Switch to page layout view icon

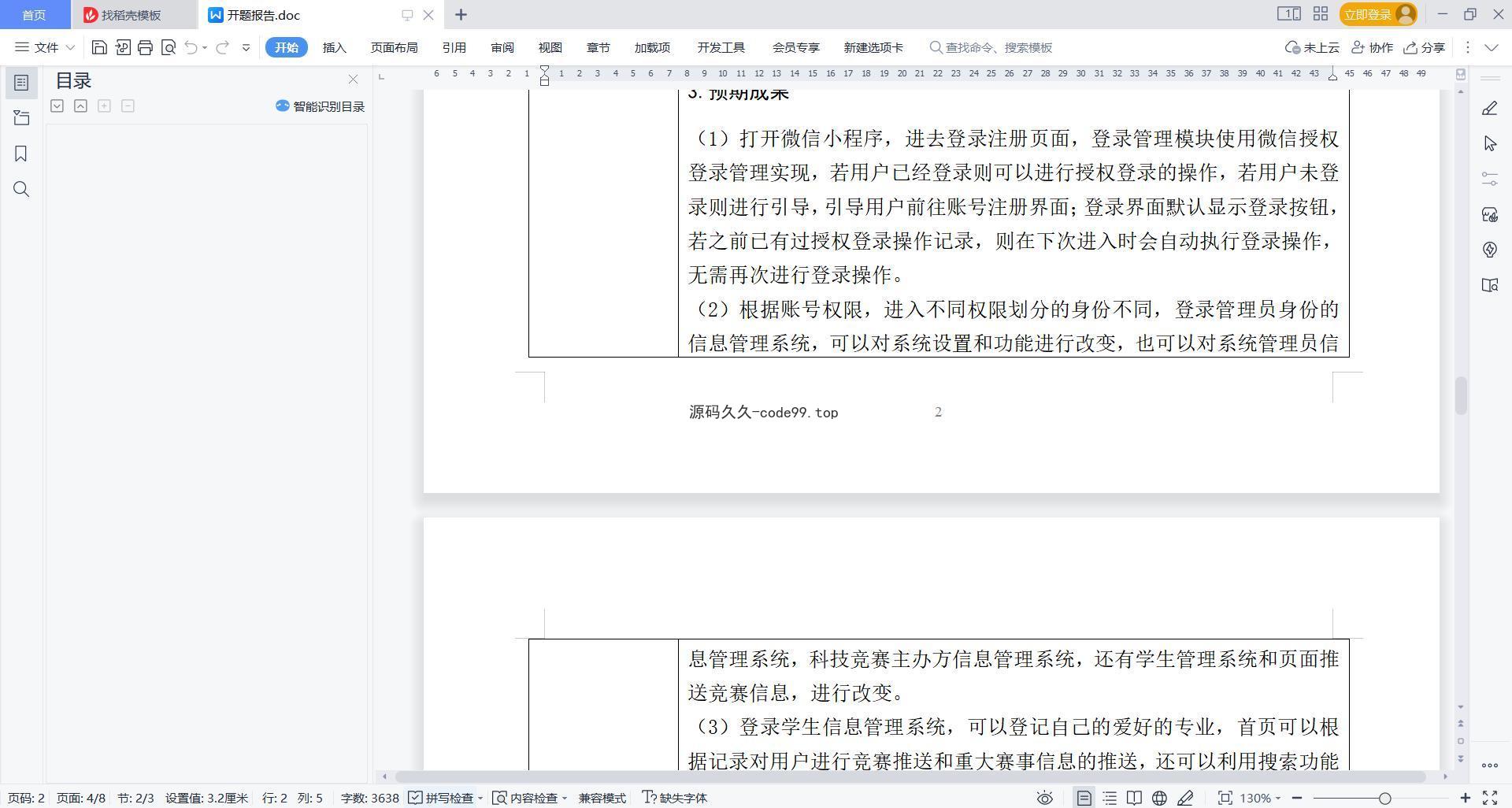[1084, 798]
